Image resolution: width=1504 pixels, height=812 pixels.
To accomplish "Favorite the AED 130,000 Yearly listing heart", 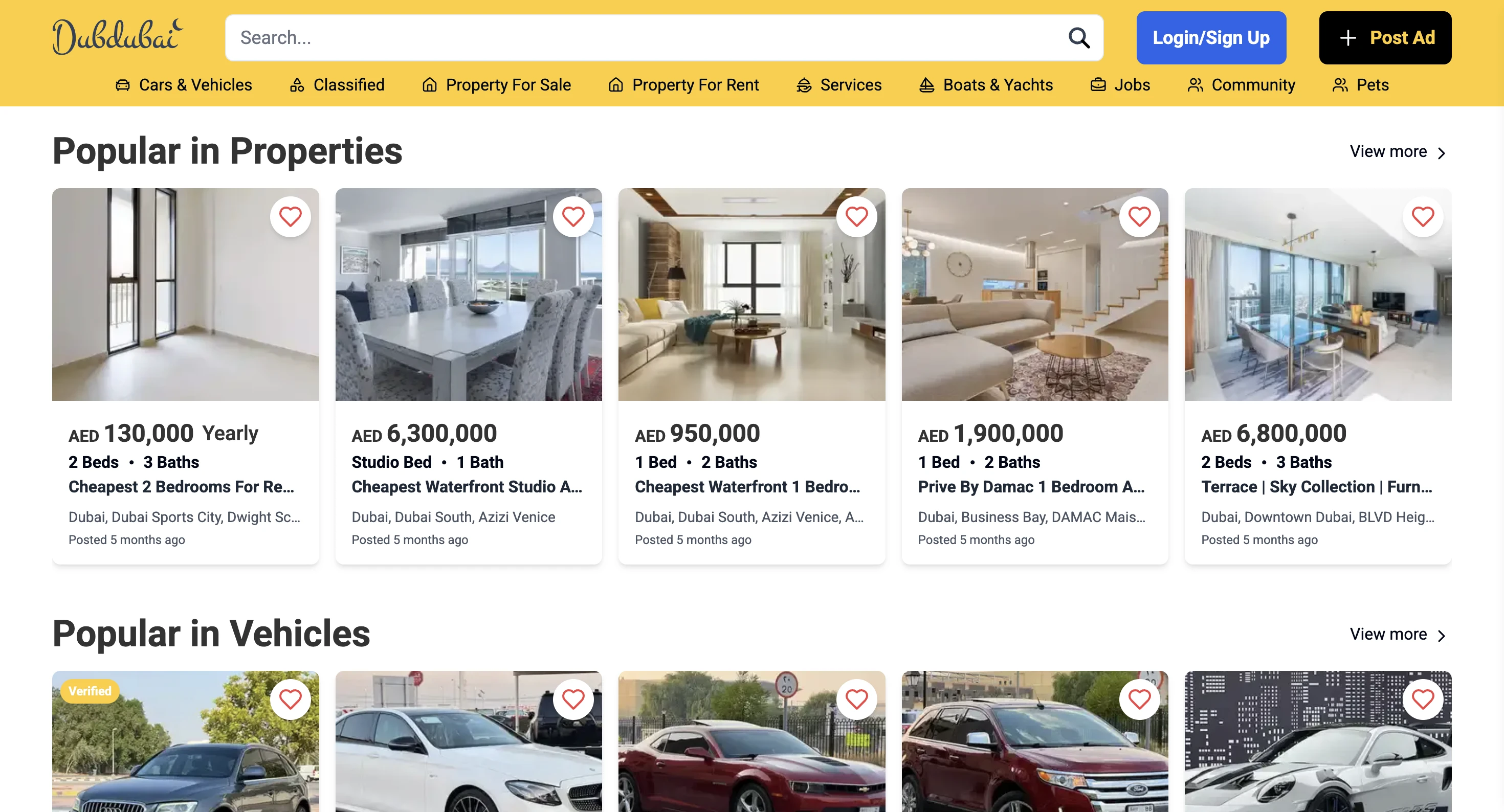I will point(290,217).
